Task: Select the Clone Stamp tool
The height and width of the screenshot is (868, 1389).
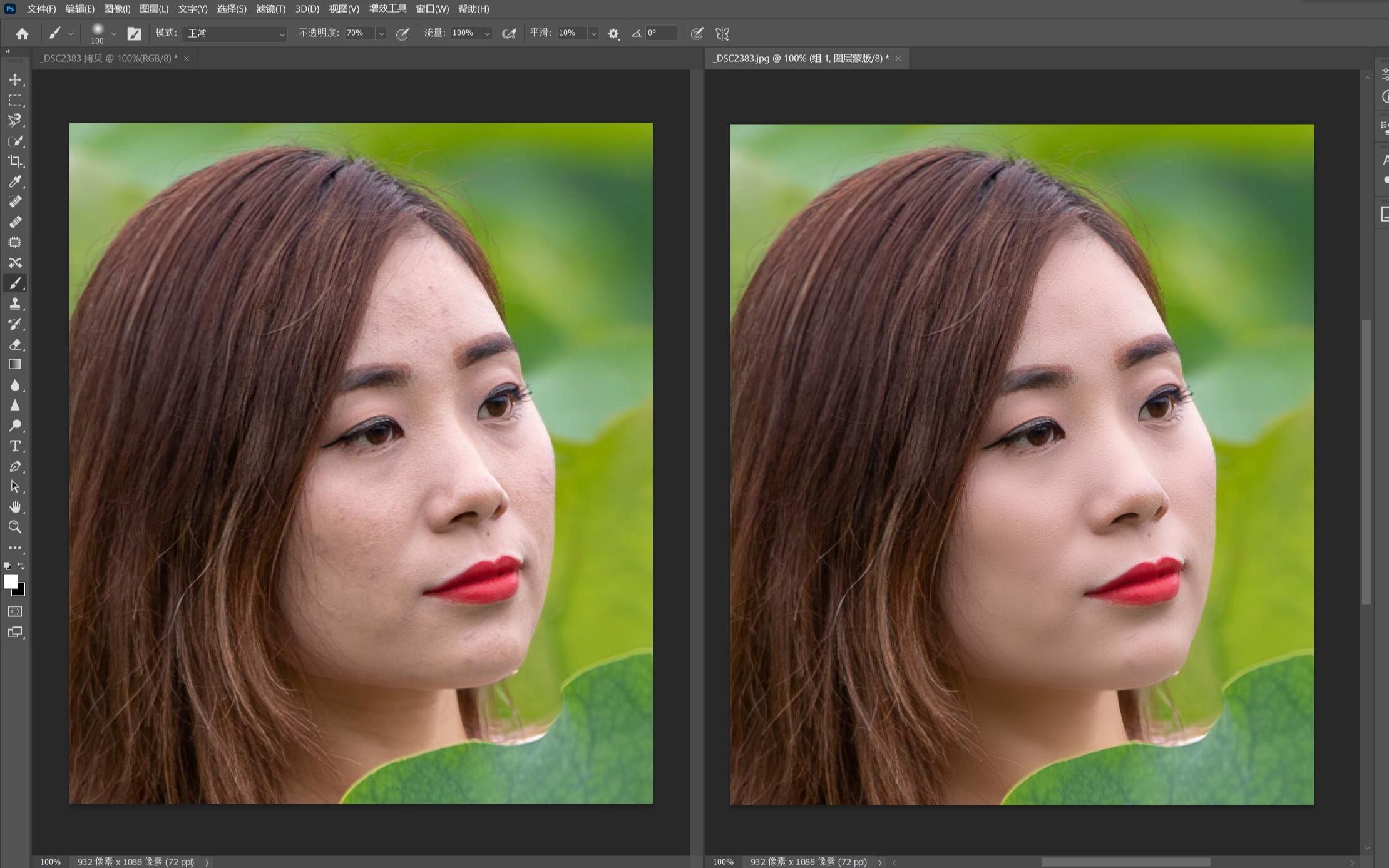Action: pos(15,304)
